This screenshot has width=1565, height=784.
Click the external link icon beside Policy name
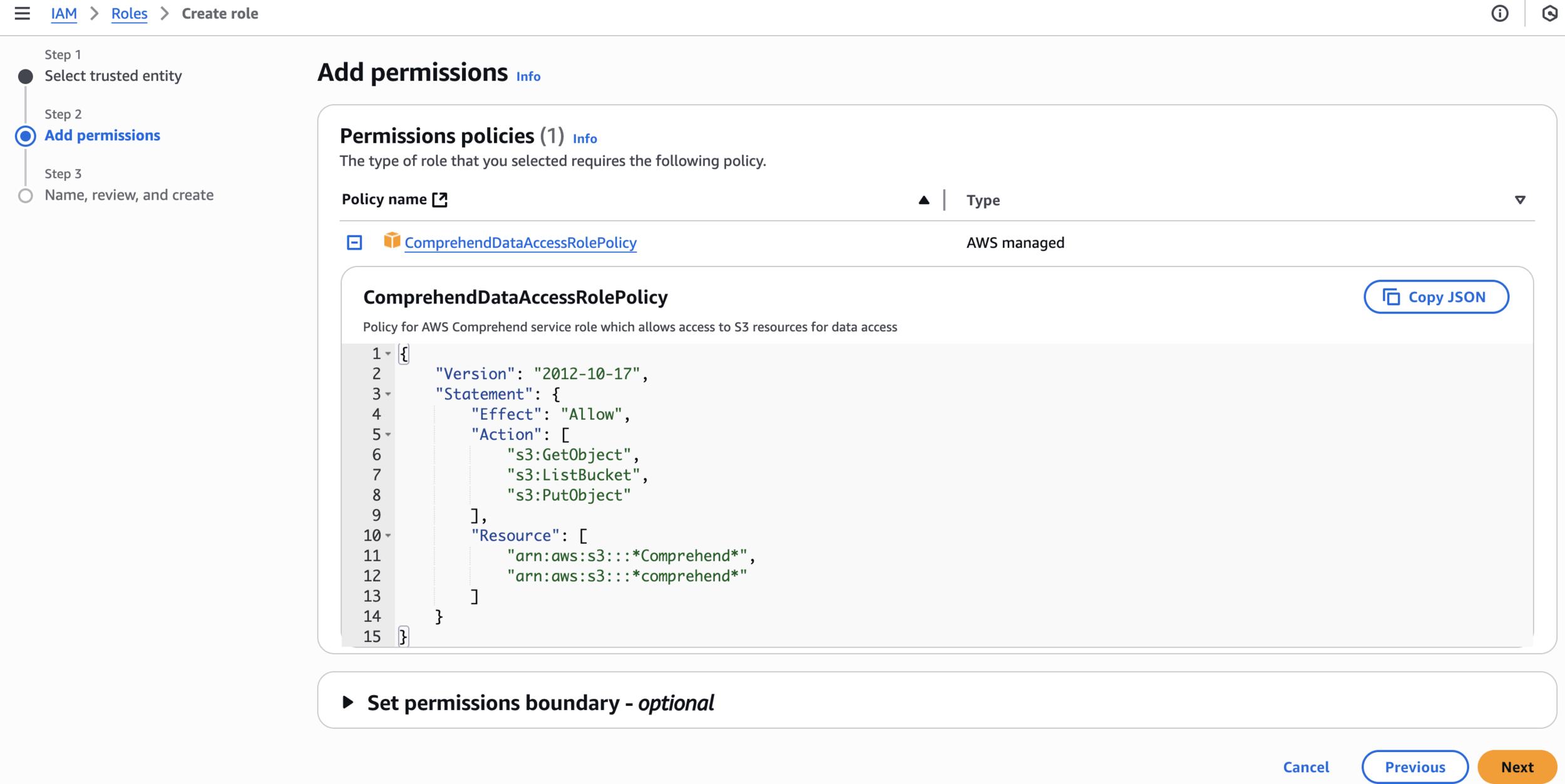tap(440, 200)
